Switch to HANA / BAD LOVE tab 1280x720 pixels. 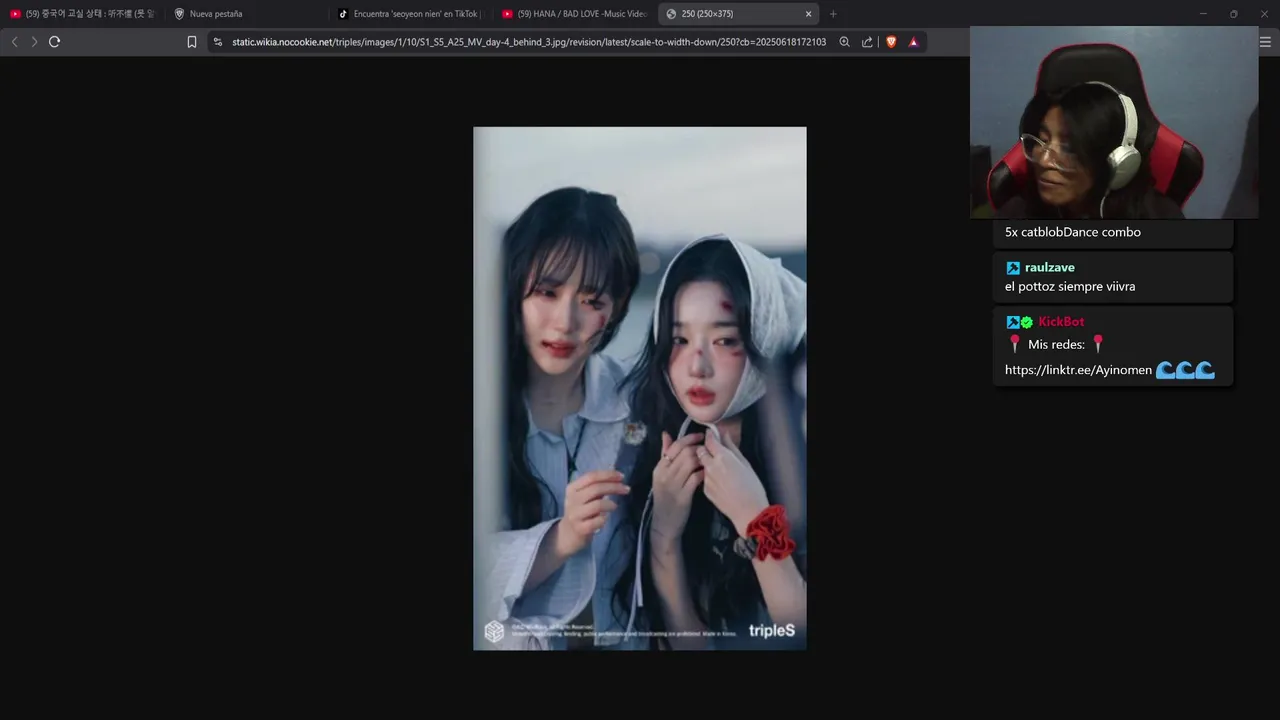click(x=573, y=14)
